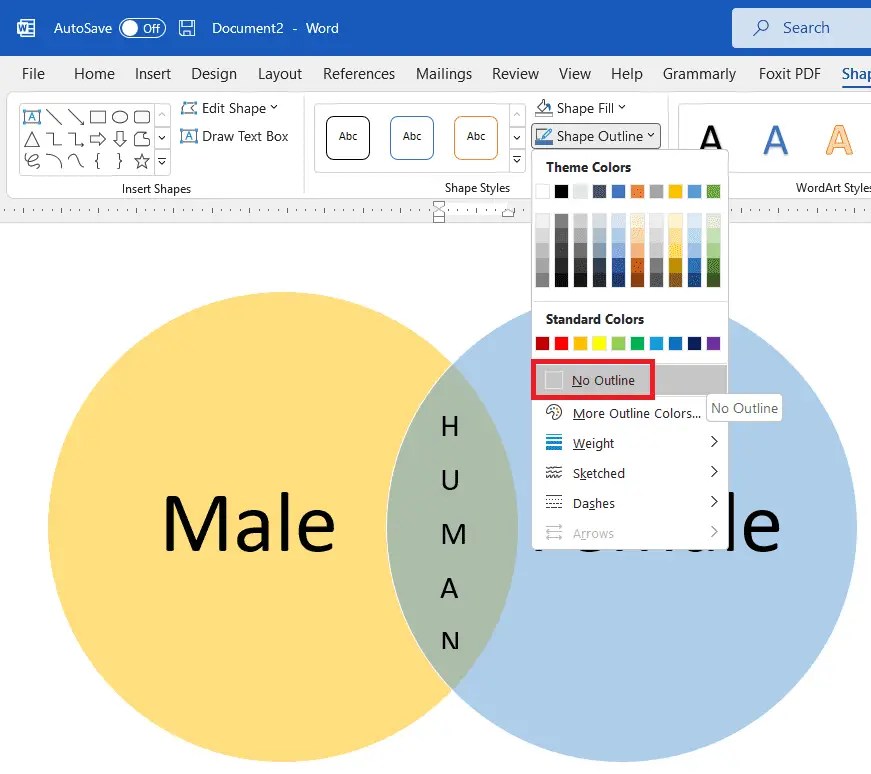Open the Mailings tab
This screenshot has height=774, width=871.
443,73
